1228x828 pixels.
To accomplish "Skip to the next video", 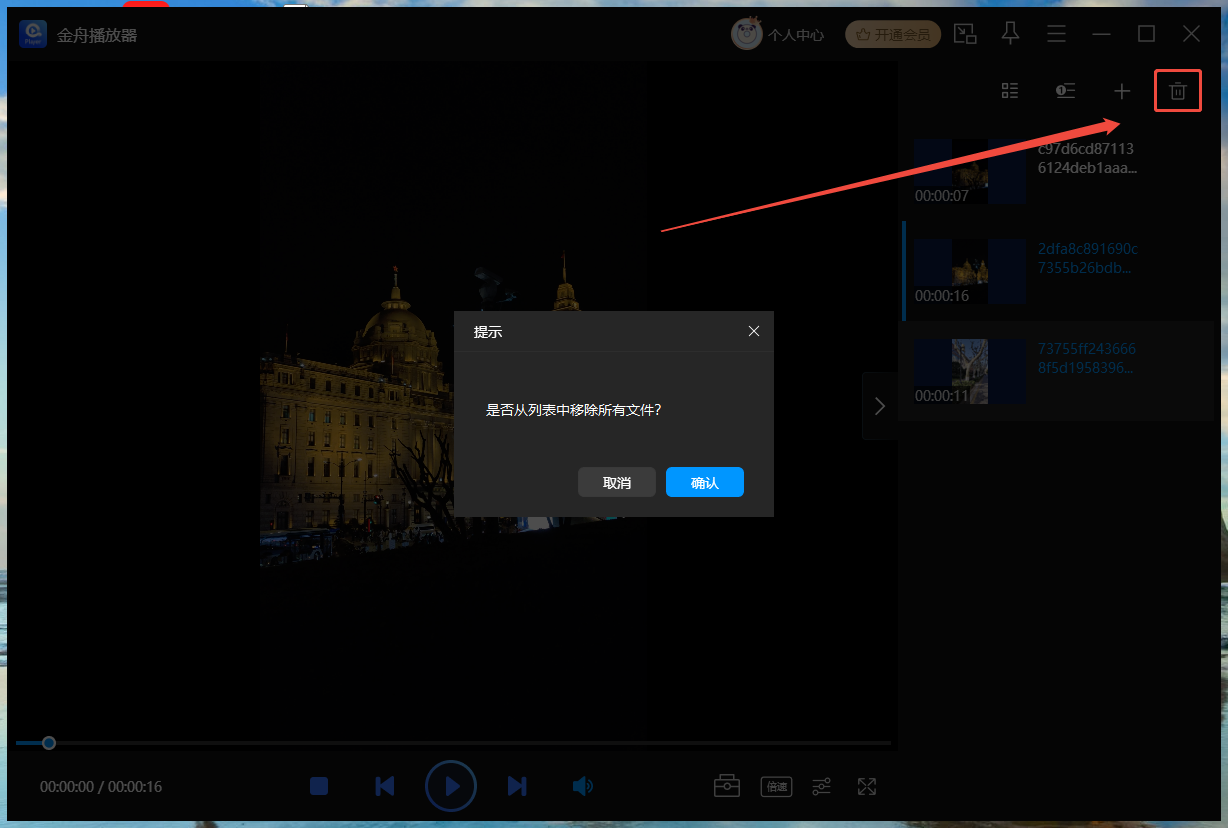I will tap(517, 786).
